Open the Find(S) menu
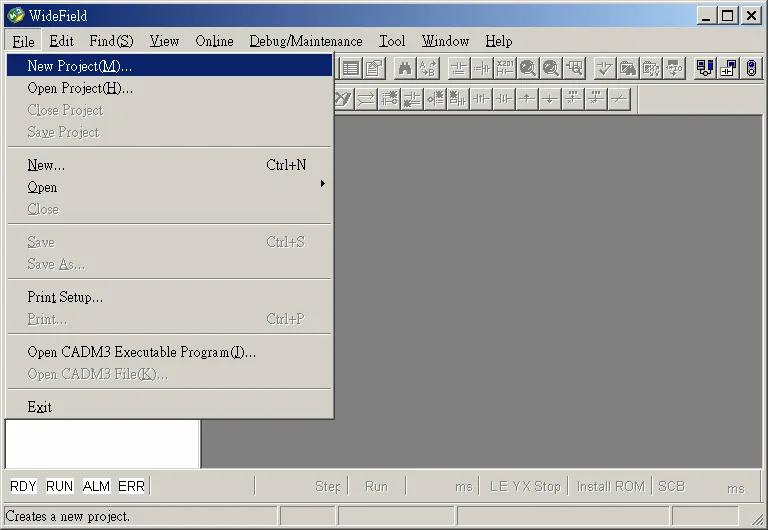 click(111, 41)
